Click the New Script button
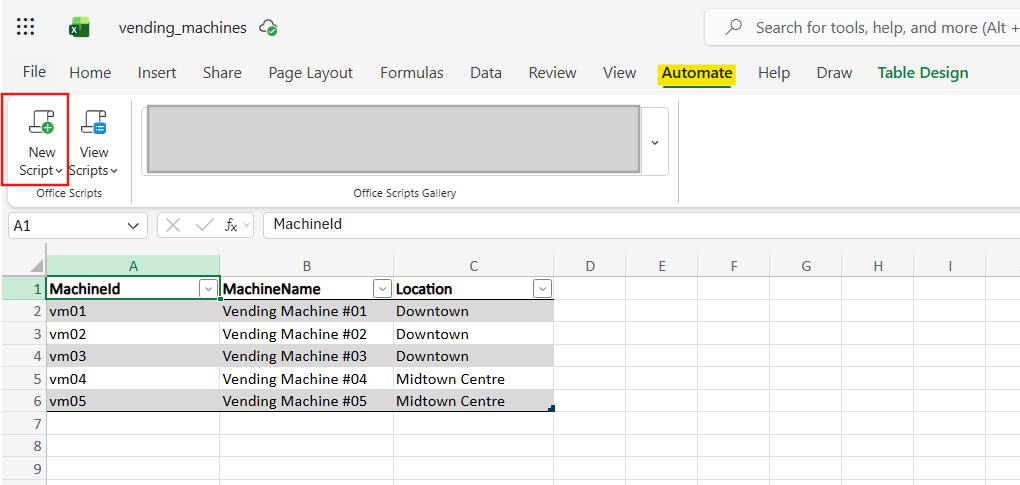Viewport: 1020px width, 485px height. click(41, 142)
